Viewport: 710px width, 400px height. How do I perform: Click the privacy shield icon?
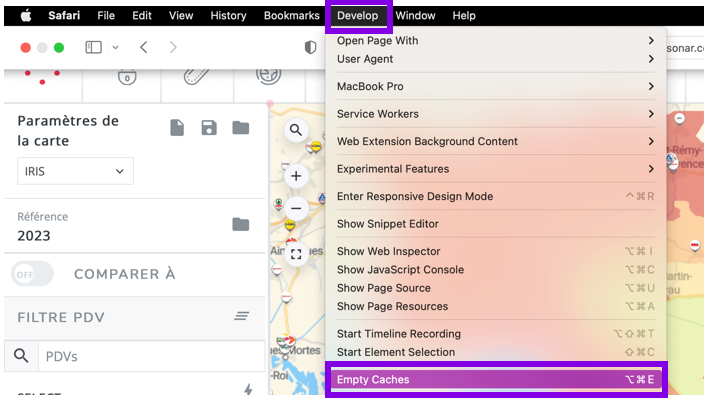pos(310,47)
